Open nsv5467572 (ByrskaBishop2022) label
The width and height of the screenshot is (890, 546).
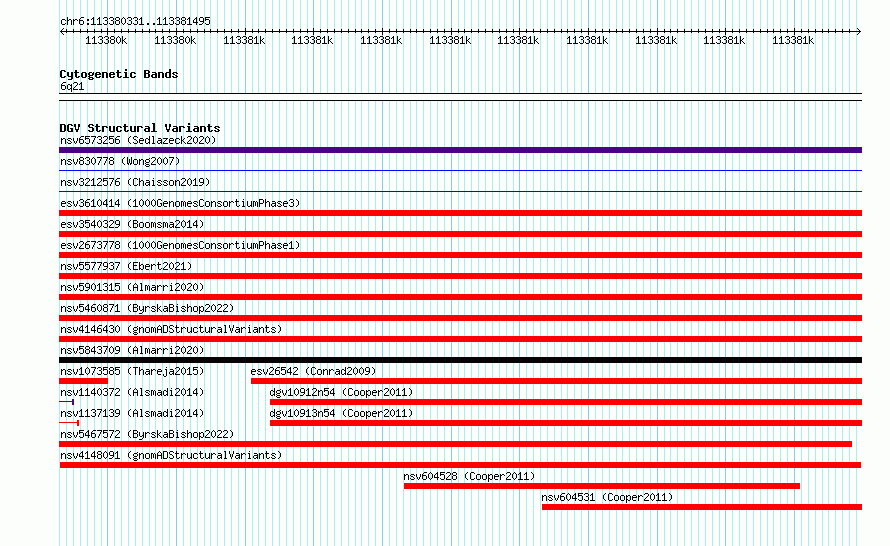coord(147,434)
